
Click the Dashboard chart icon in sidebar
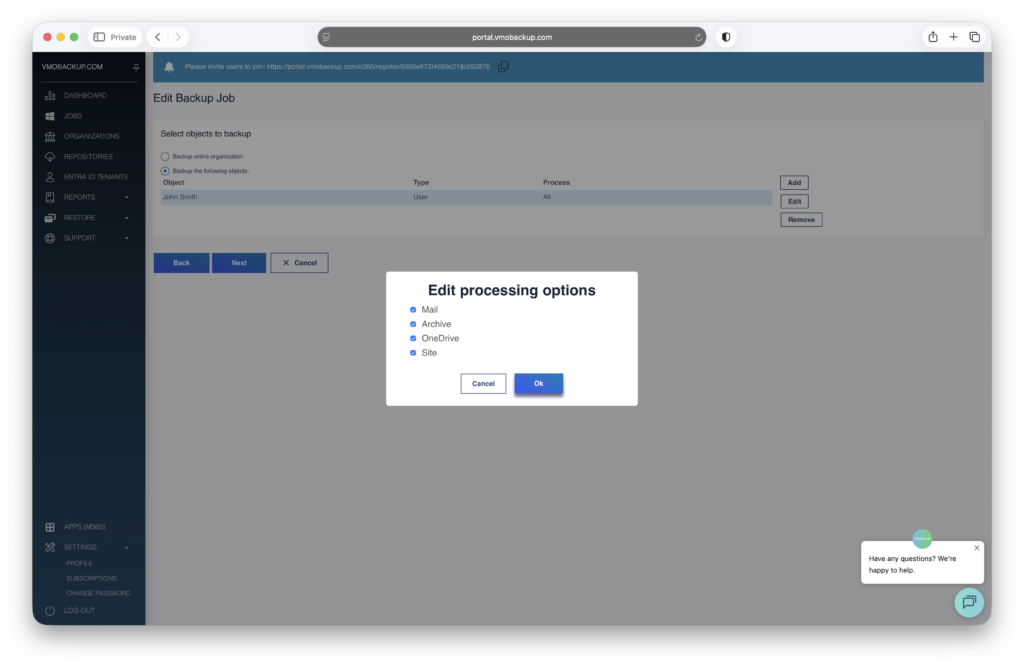tap(51, 96)
